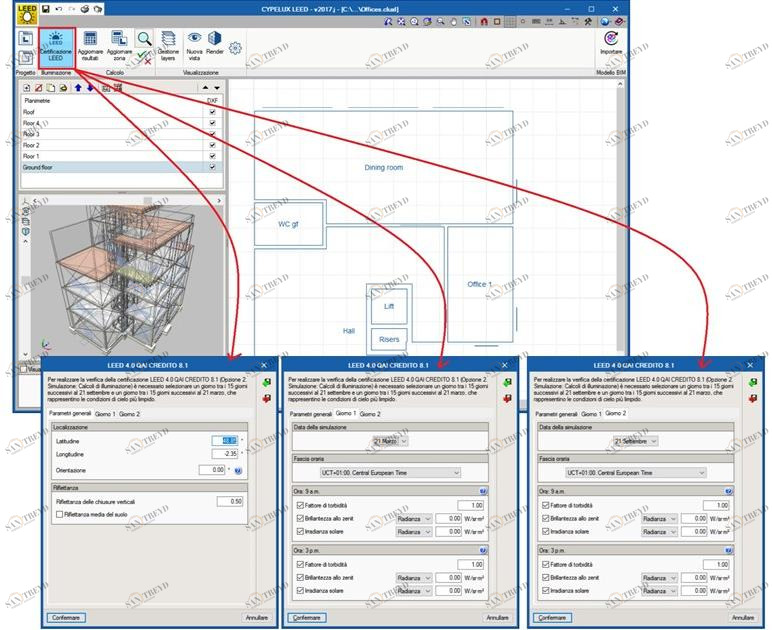Switch to Parametri generali tab in the right dialog
The width and height of the screenshot is (772, 630).
[x=554, y=413]
